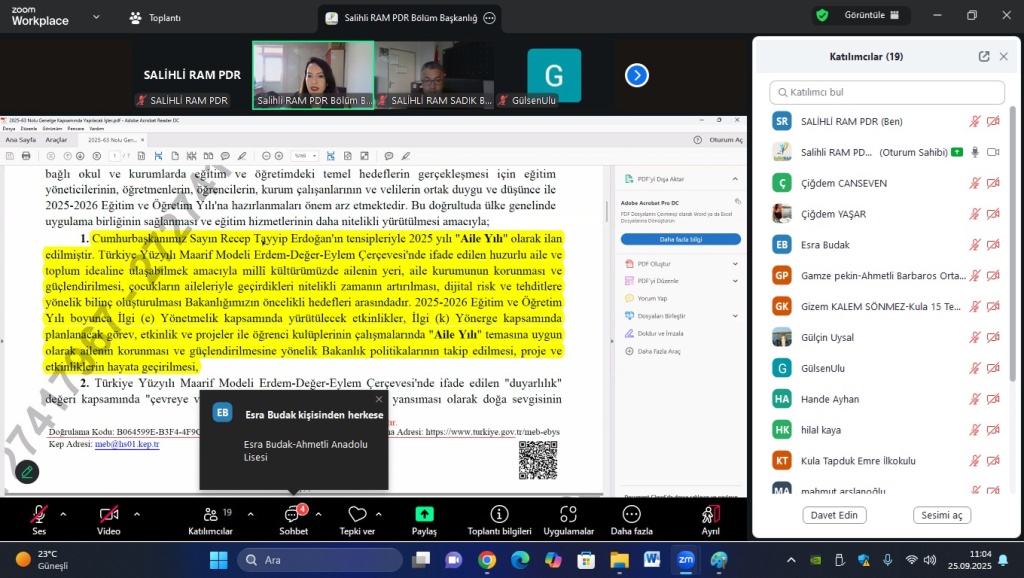The height and width of the screenshot is (578, 1024).
Task: Pop out the Katılımcılar panel
Action: pos(984,57)
